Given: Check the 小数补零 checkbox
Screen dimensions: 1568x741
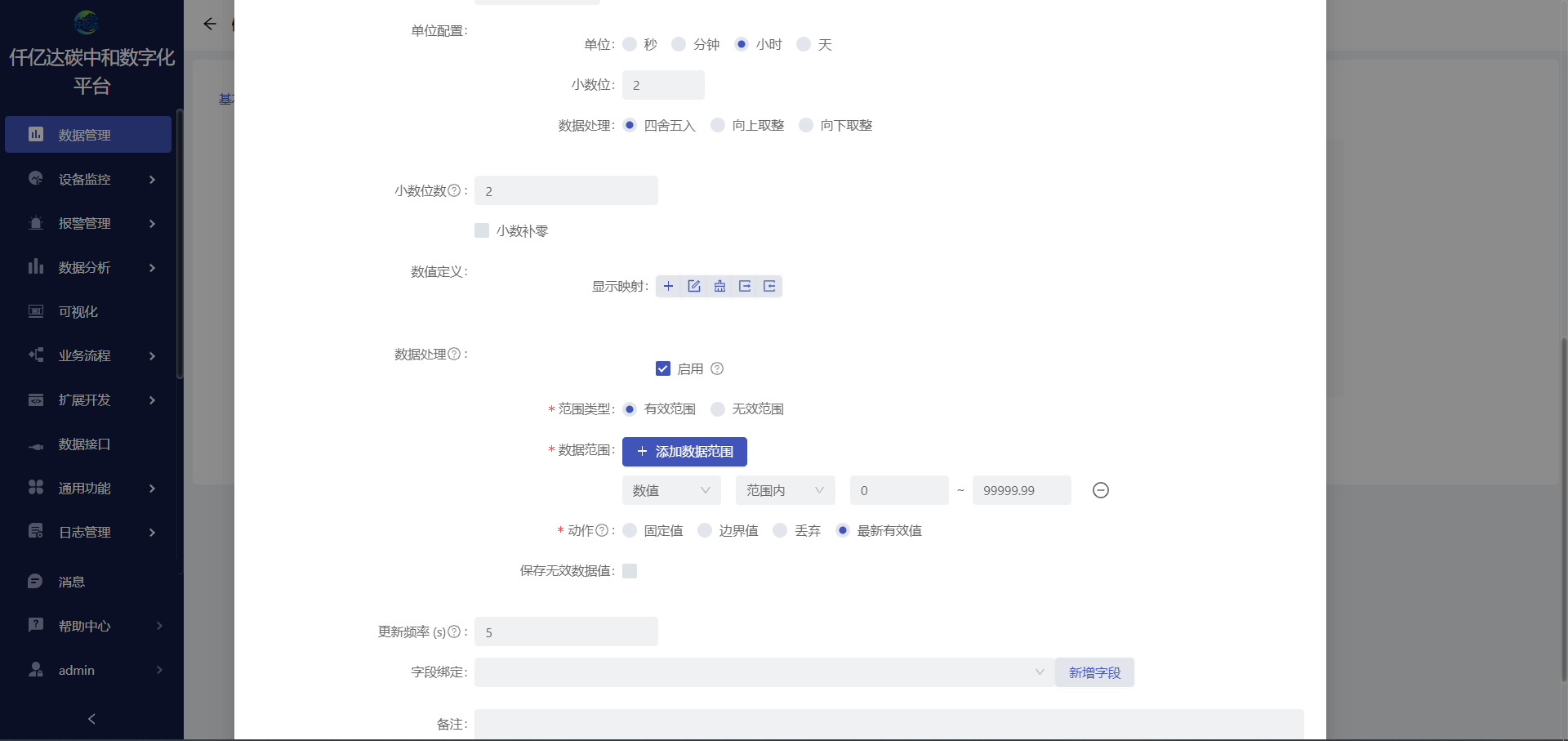Looking at the screenshot, I should (482, 230).
